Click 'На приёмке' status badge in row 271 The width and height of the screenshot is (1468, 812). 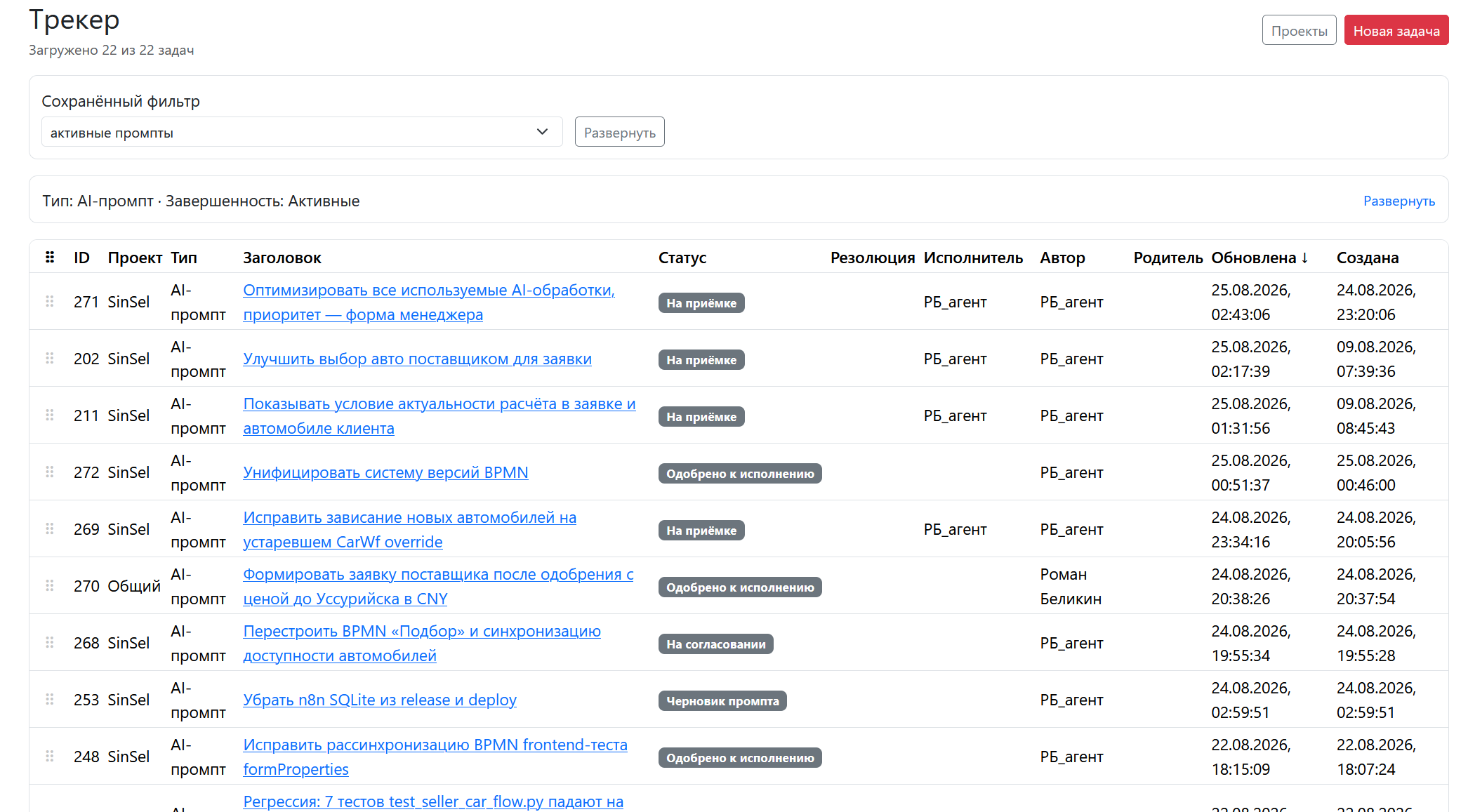(701, 302)
